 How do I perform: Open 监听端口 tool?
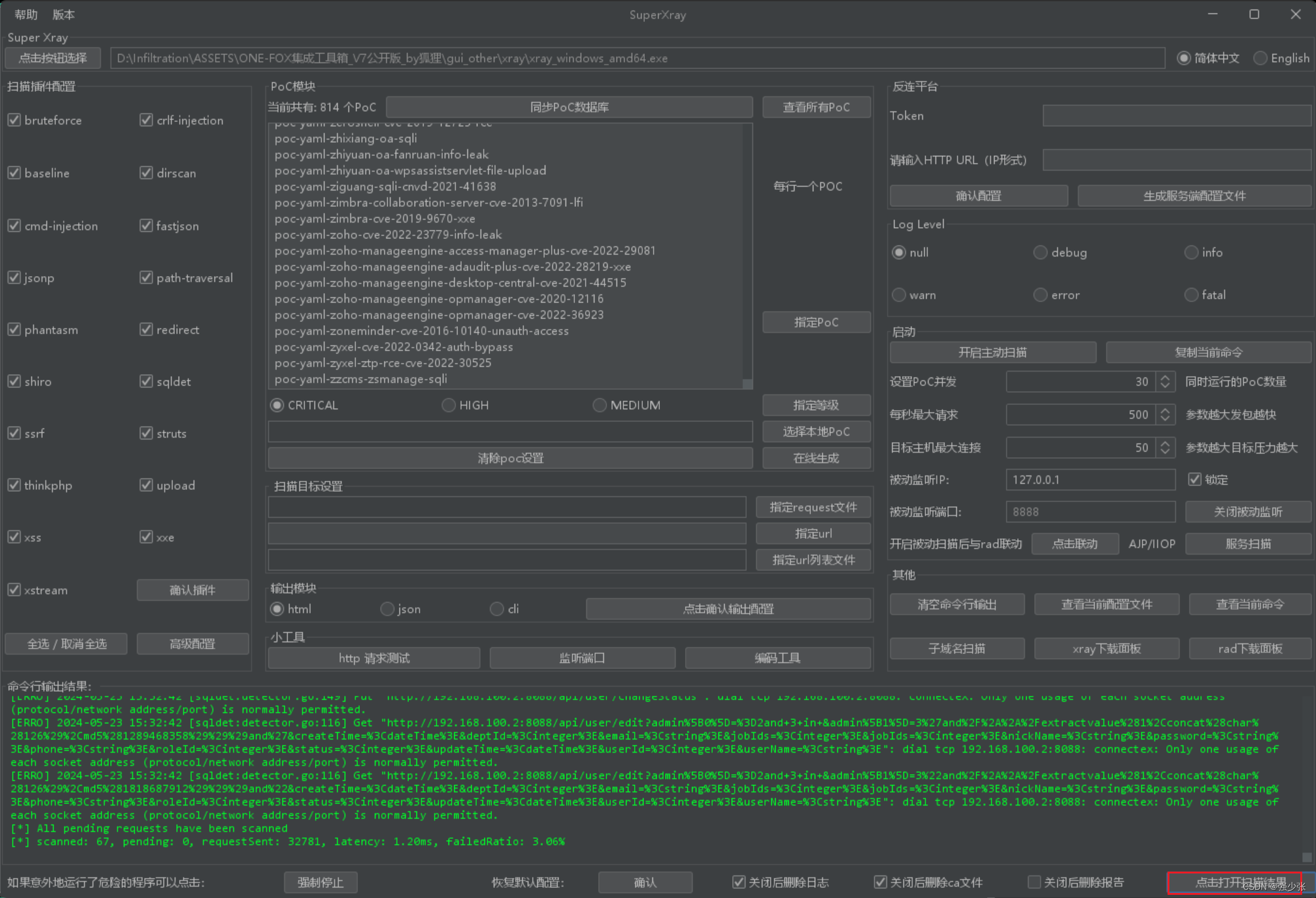(583, 658)
